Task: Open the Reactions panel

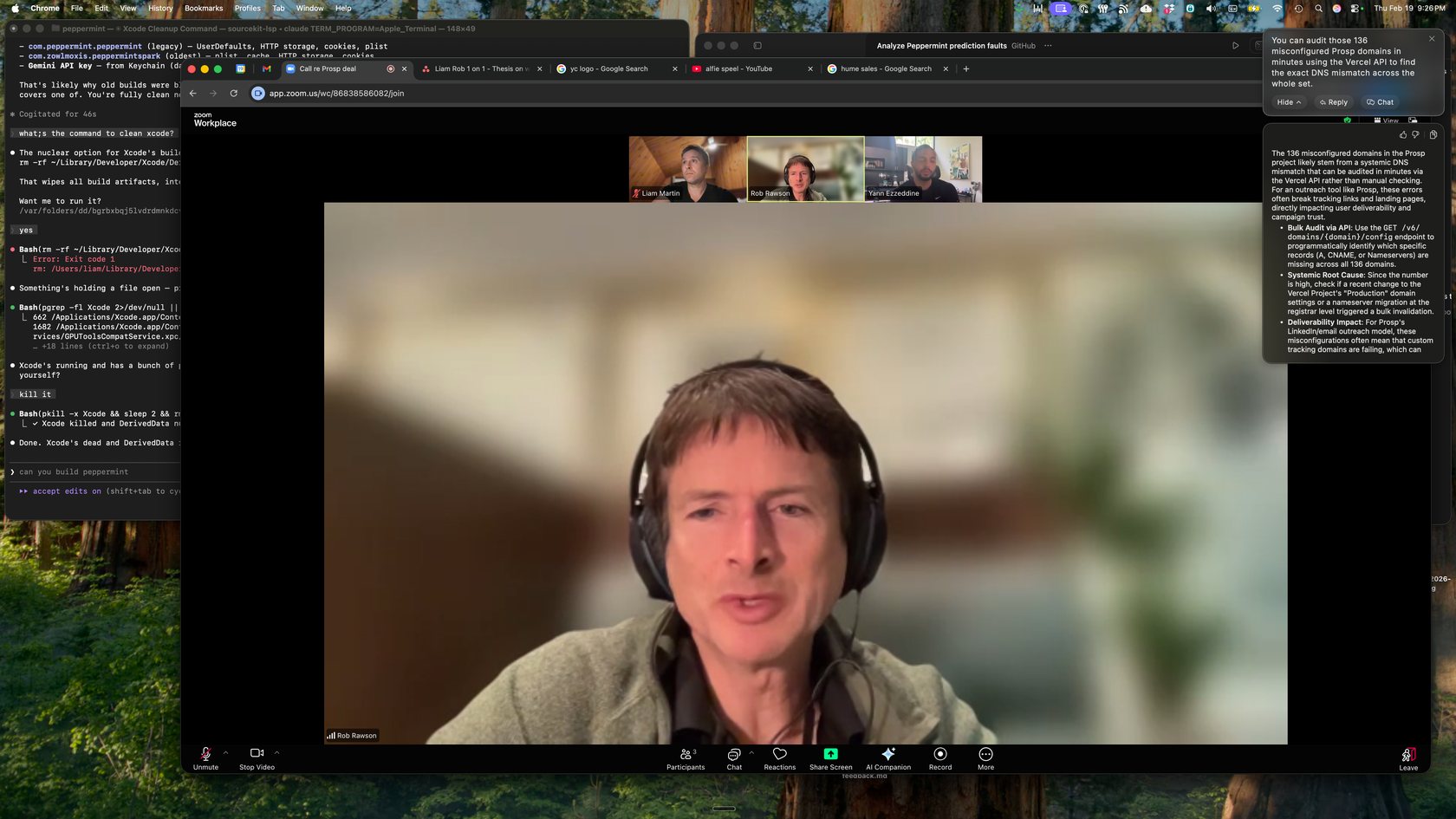Action: coord(779,758)
